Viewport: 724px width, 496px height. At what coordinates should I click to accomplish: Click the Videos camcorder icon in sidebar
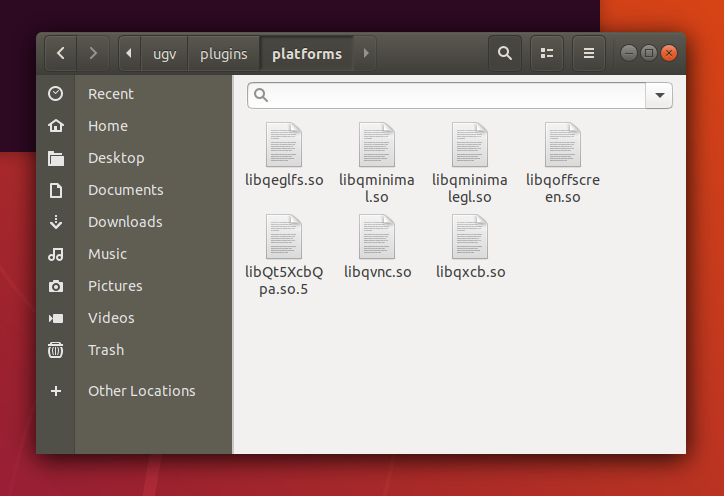55,318
